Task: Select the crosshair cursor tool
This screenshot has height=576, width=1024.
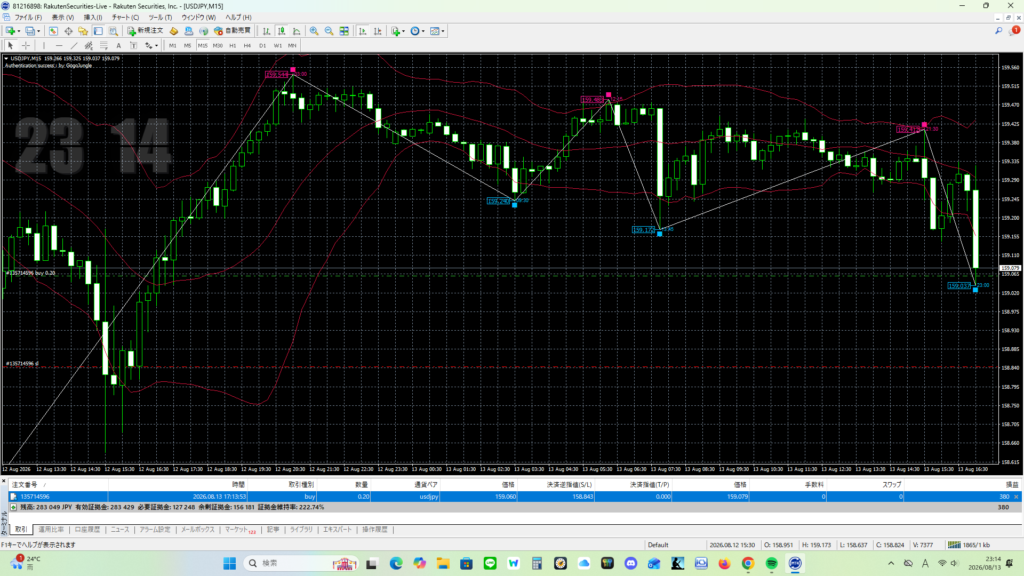Action: (25, 46)
